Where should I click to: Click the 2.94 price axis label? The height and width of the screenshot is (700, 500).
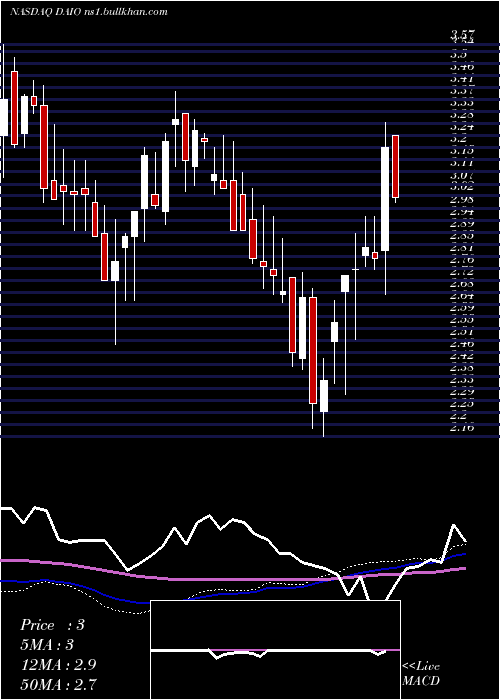point(463,211)
